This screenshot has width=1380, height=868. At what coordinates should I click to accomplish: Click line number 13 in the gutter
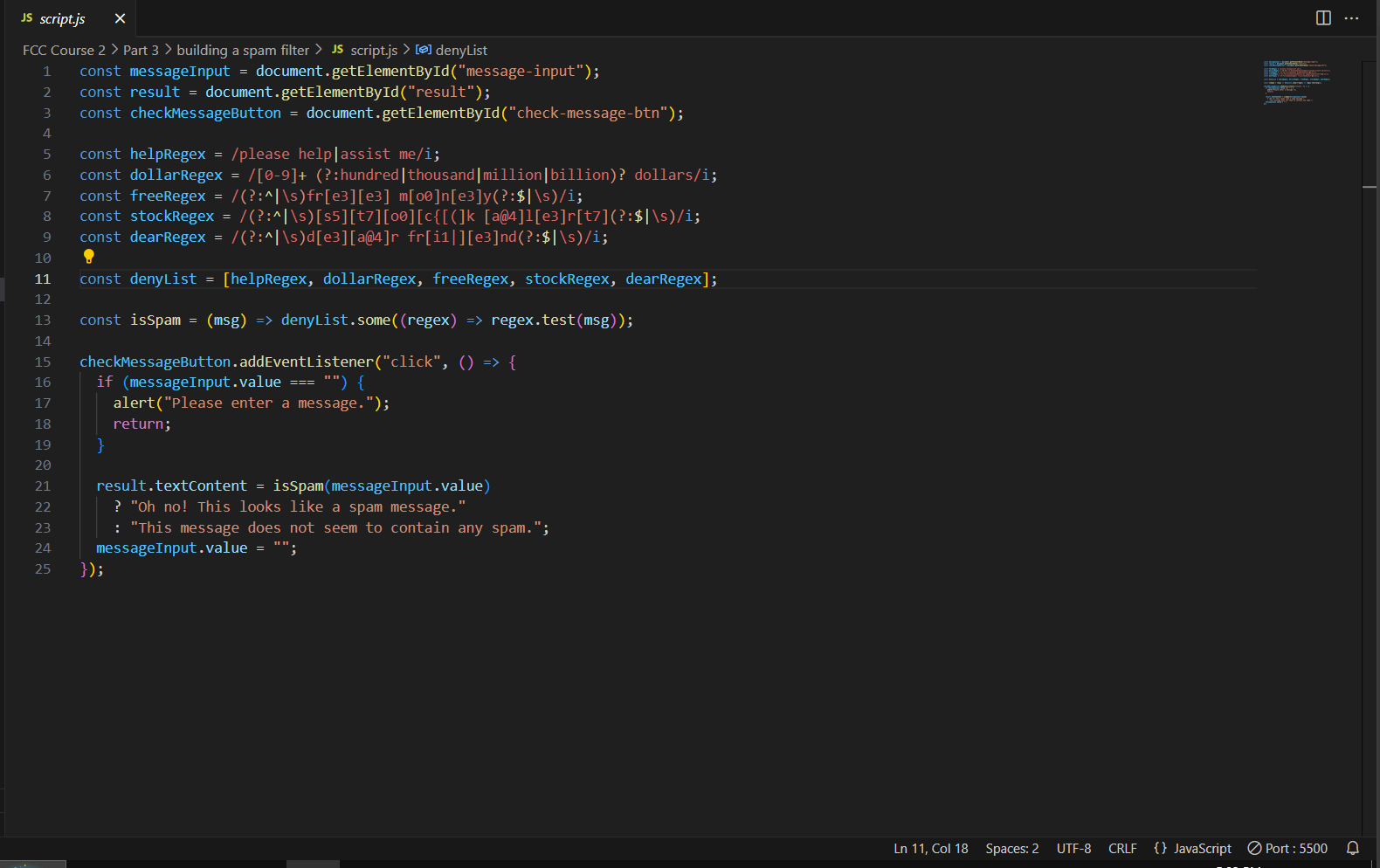(x=43, y=320)
